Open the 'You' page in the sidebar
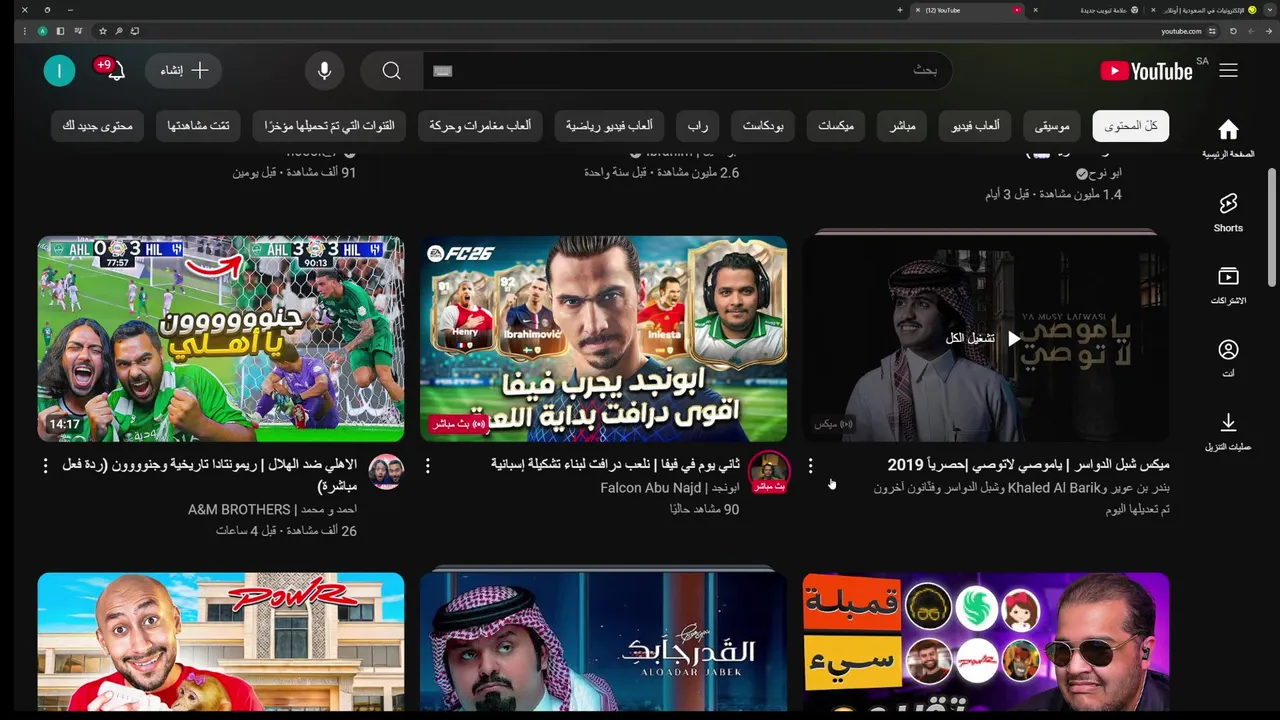The image size is (1280, 720). (1228, 358)
